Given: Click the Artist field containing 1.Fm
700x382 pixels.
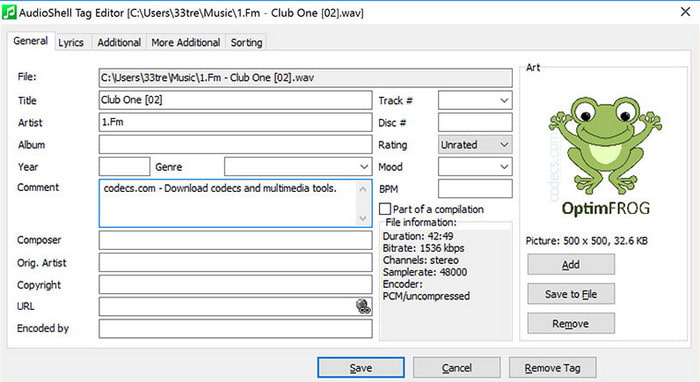Looking at the screenshot, I should pyautogui.click(x=235, y=122).
